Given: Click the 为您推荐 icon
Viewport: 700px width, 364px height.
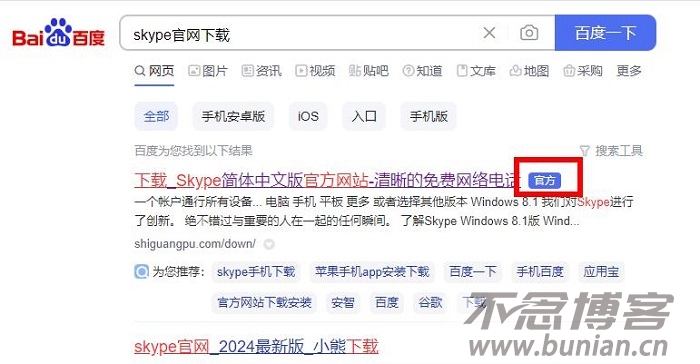Looking at the screenshot, I should [142, 271].
